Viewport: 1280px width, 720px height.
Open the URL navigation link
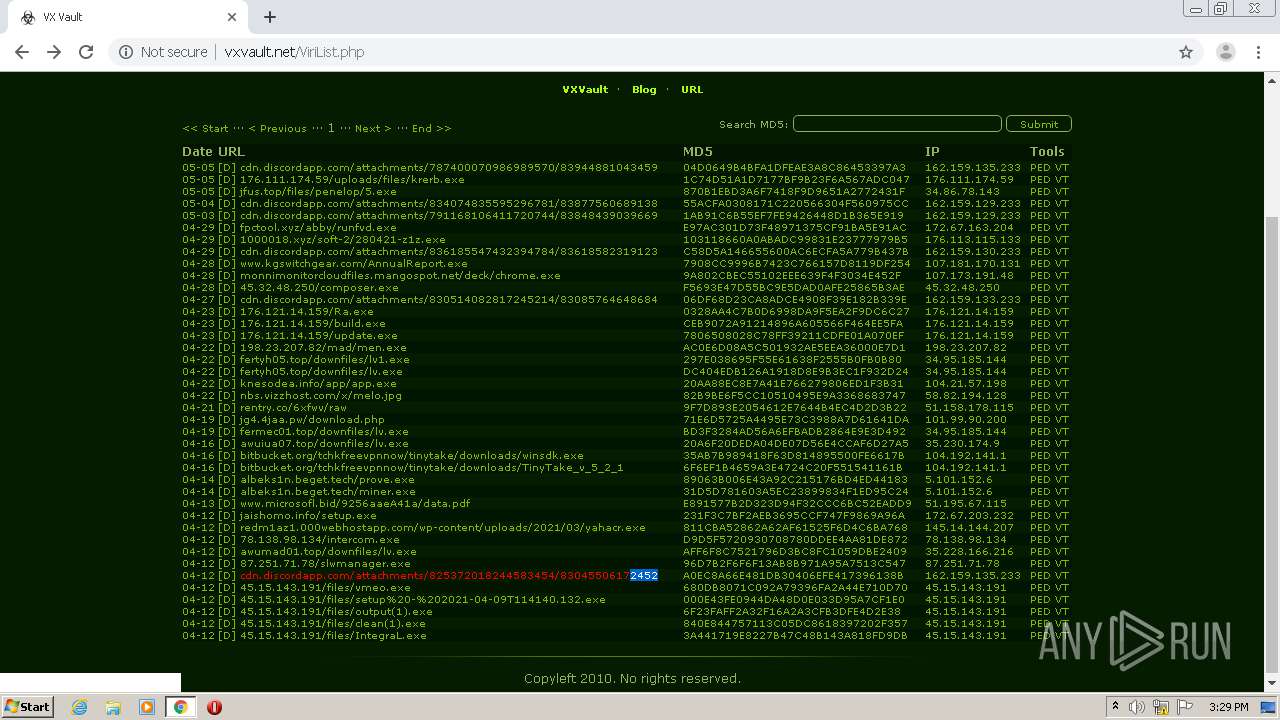[692, 89]
